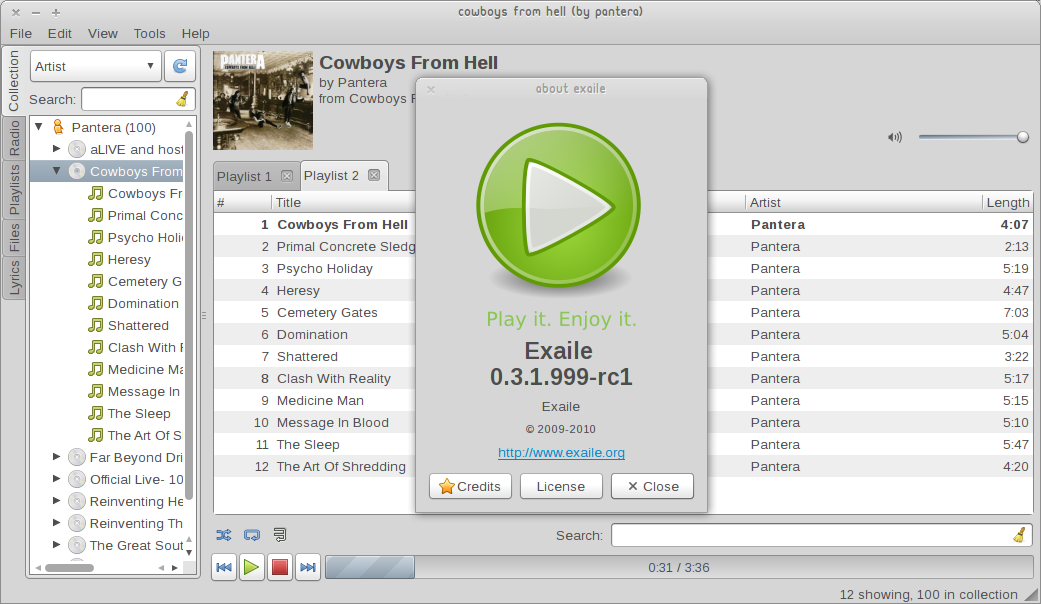Image resolution: width=1041 pixels, height=604 pixels.
Task: Expand the aLIVE and hostile album
Action: point(56,149)
